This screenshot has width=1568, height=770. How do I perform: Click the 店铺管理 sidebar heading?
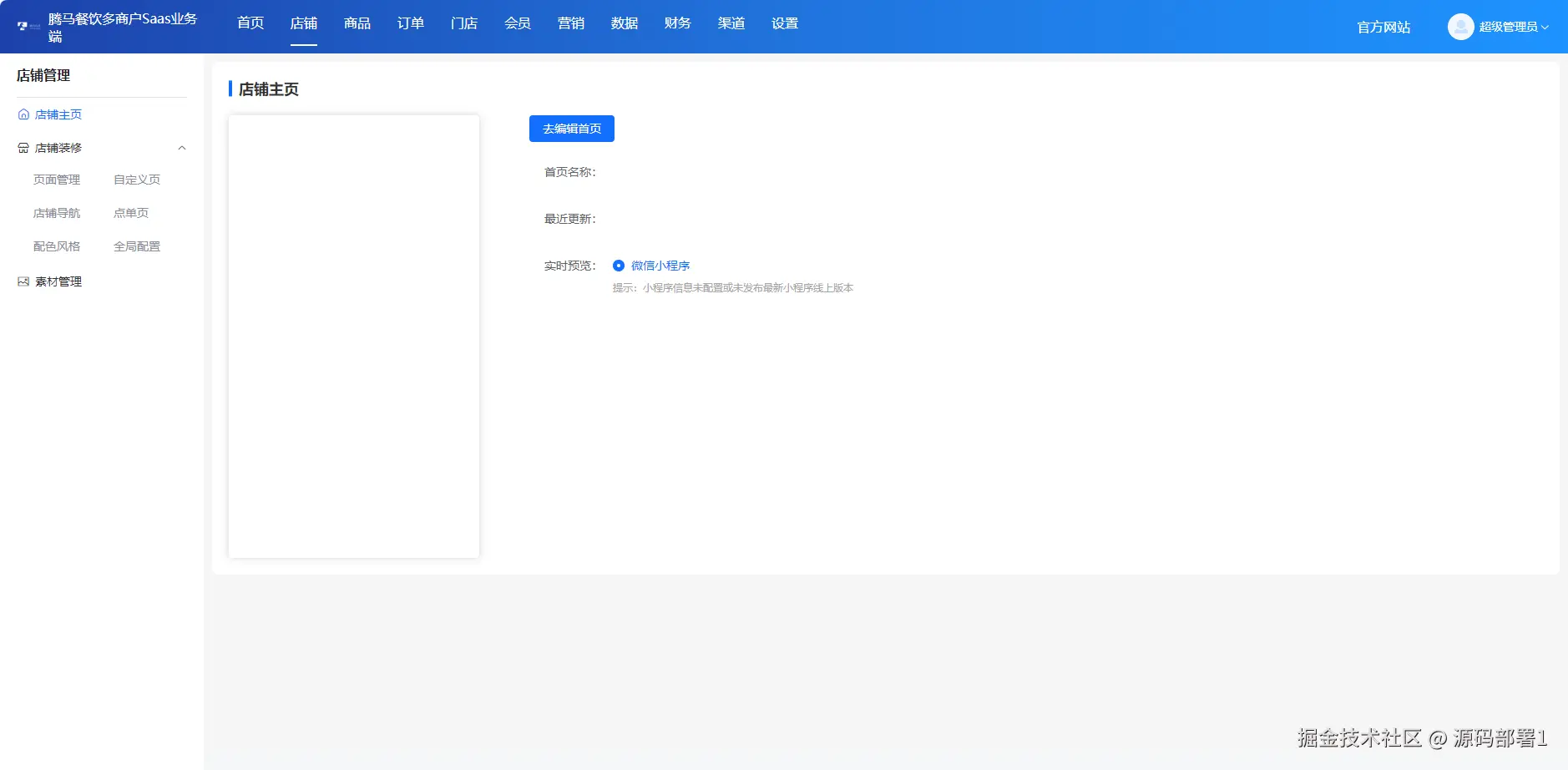pyautogui.click(x=43, y=75)
